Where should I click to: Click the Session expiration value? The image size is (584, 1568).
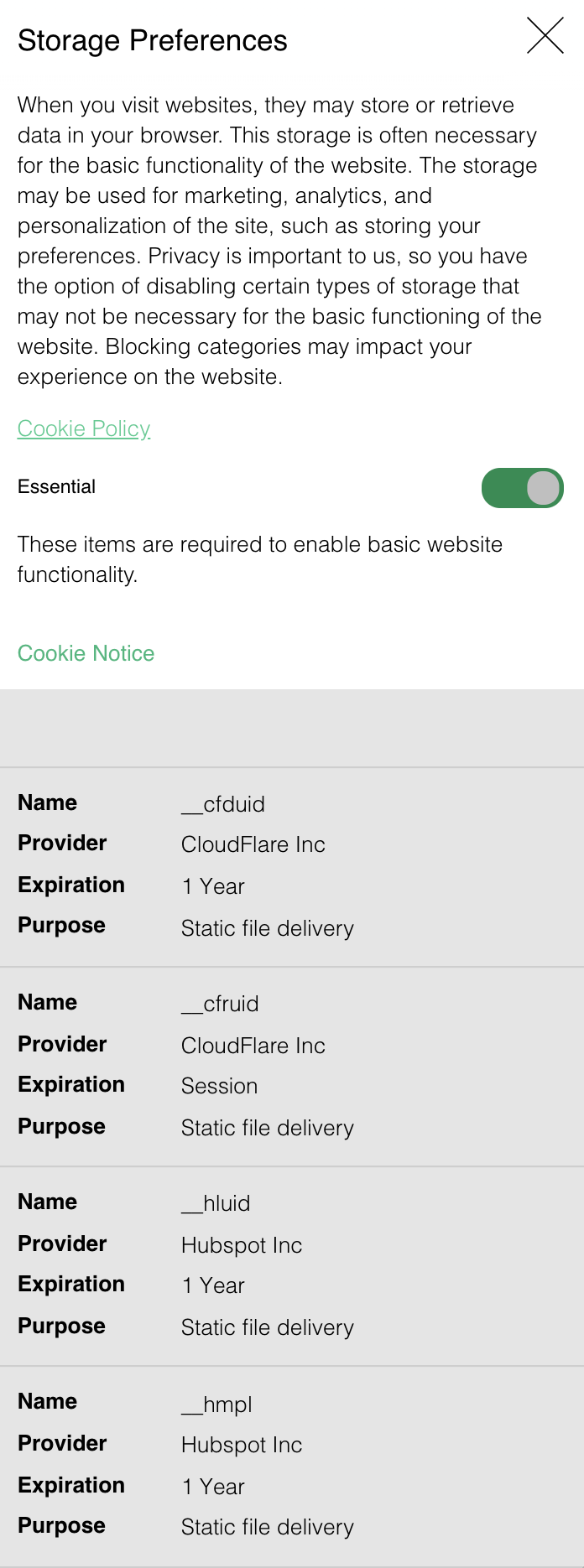(219, 1086)
